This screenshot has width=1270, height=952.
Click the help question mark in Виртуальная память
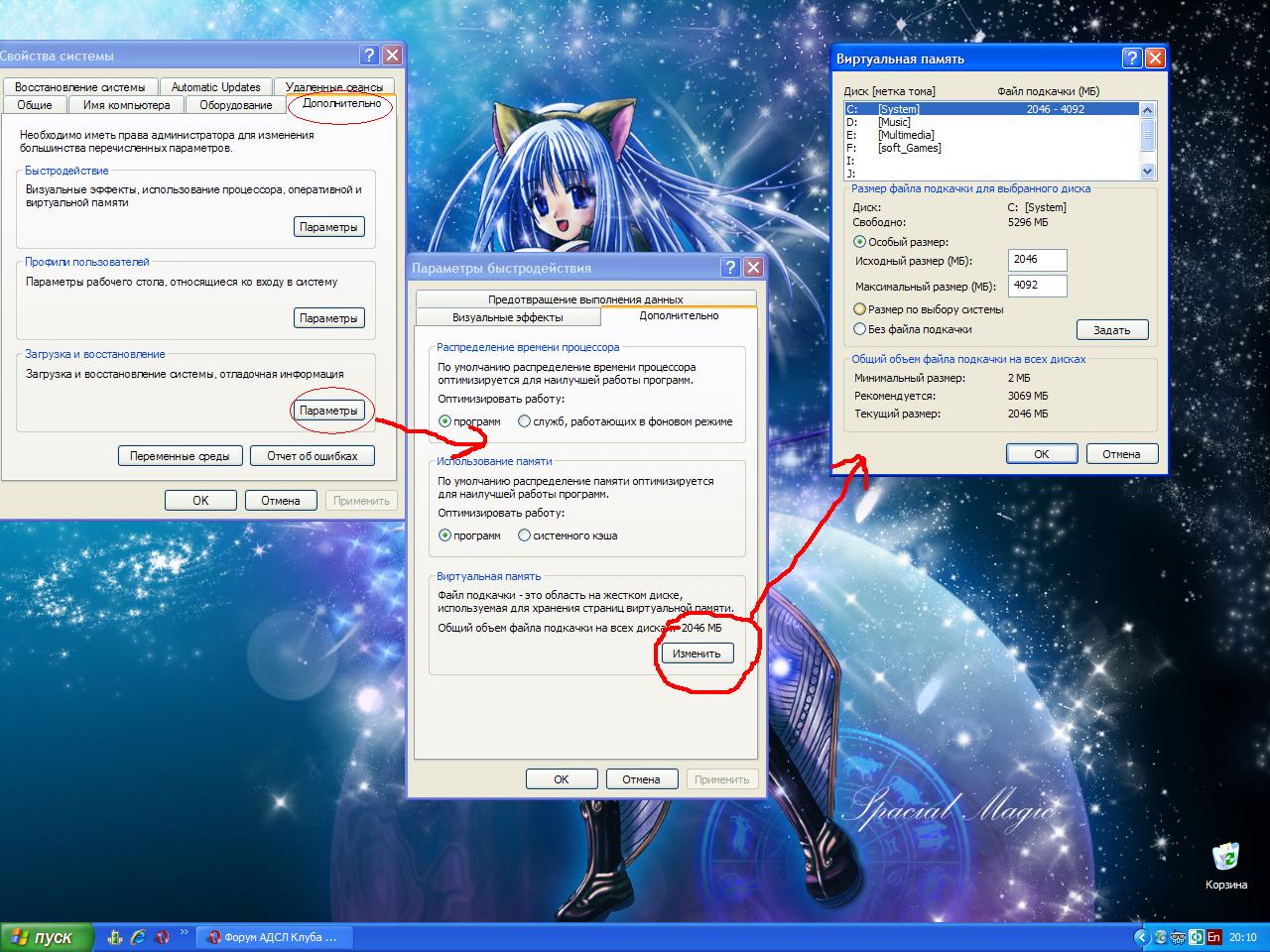[1132, 59]
